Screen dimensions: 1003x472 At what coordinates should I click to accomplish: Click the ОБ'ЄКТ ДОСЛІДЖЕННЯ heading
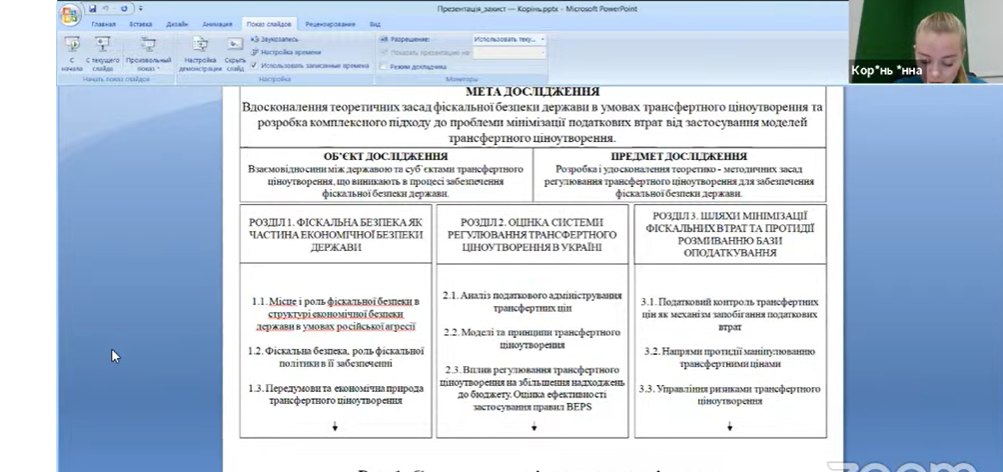[386, 156]
